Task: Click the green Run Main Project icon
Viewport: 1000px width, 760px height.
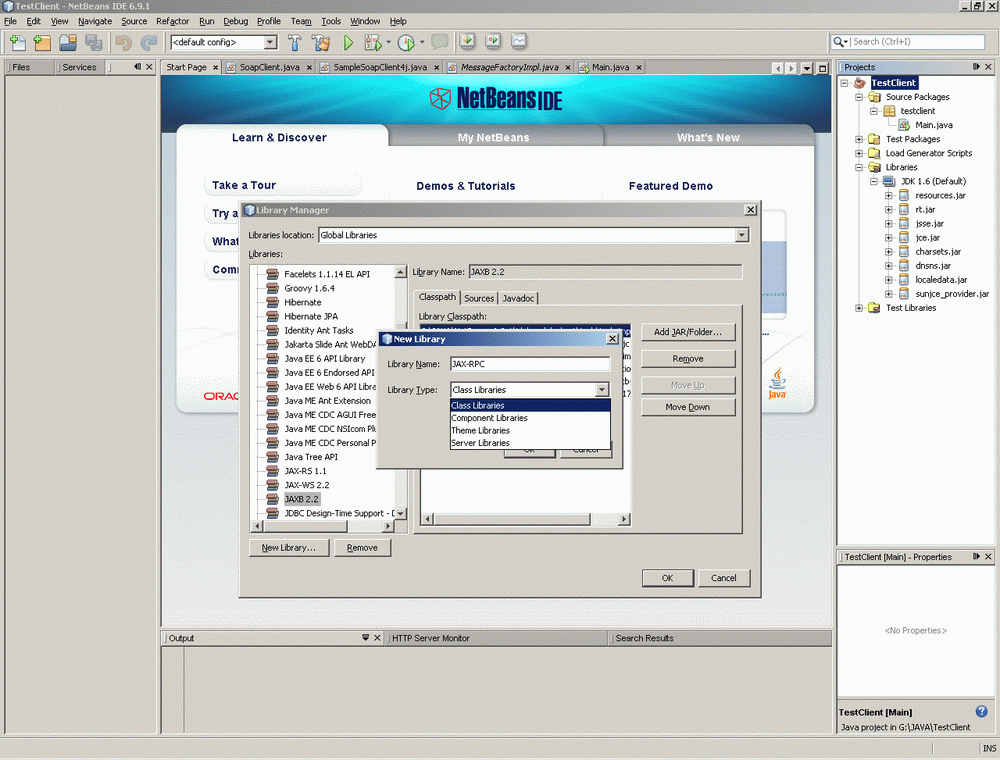Action: click(348, 43)
